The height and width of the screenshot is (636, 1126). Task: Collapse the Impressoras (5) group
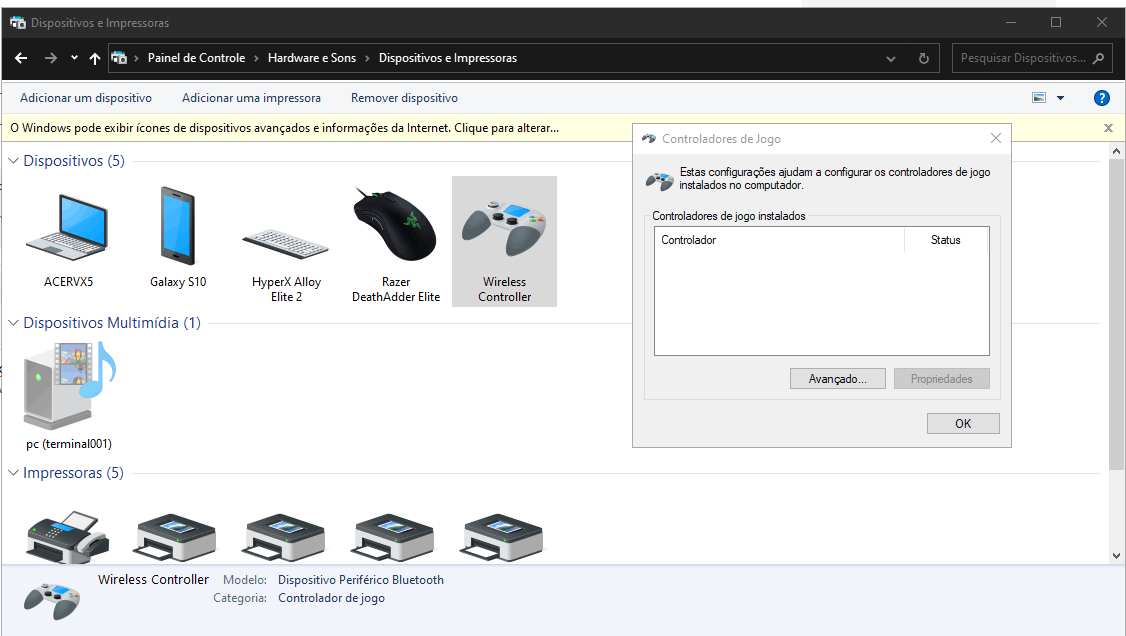coord(14,473)
